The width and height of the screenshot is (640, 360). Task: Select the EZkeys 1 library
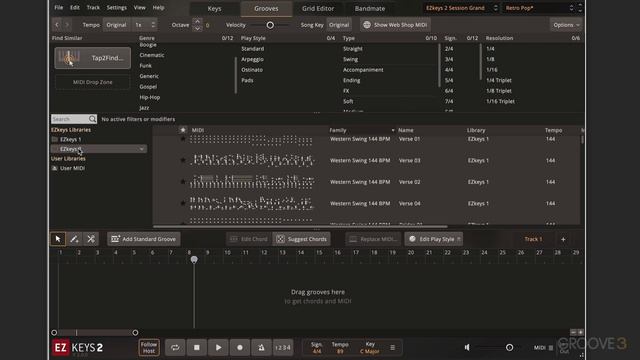pos(70,139)
